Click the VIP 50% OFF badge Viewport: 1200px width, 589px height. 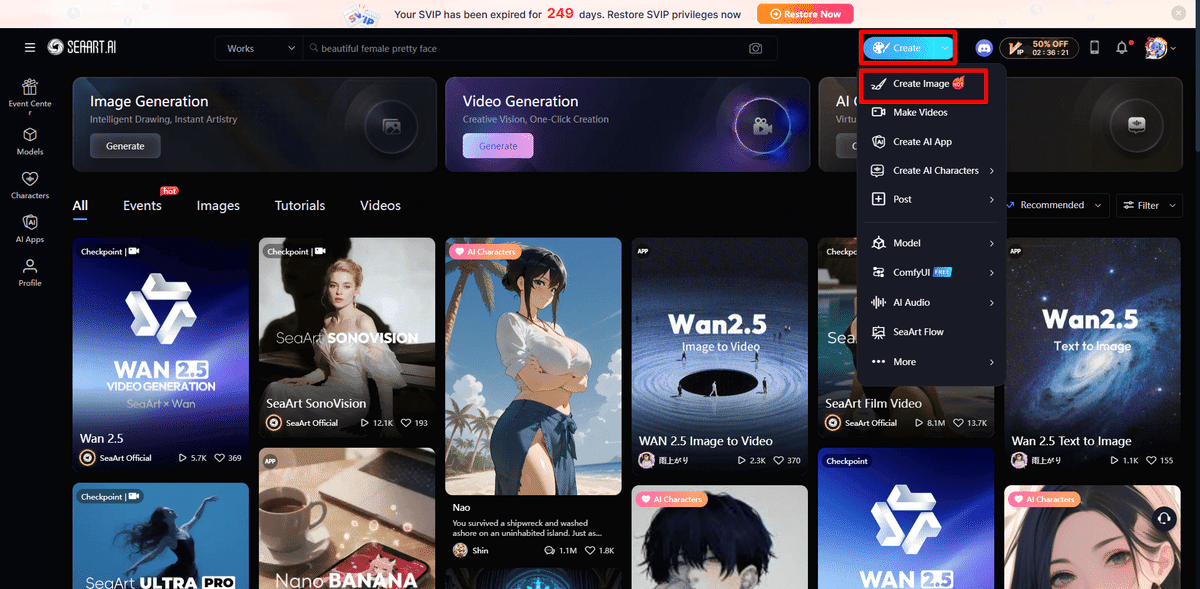[x=1039, y=48]
